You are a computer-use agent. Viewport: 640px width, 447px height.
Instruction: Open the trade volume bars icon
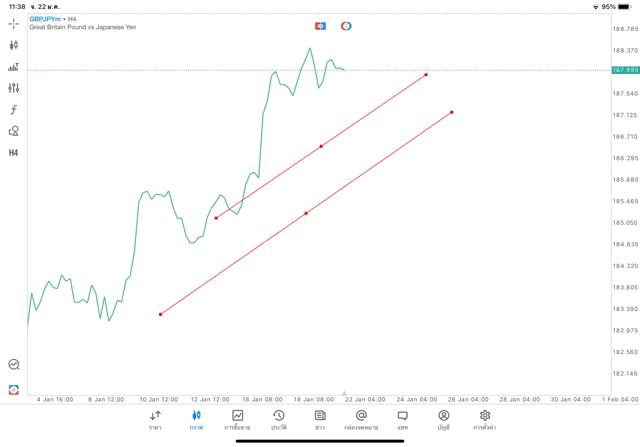[14, 67]
